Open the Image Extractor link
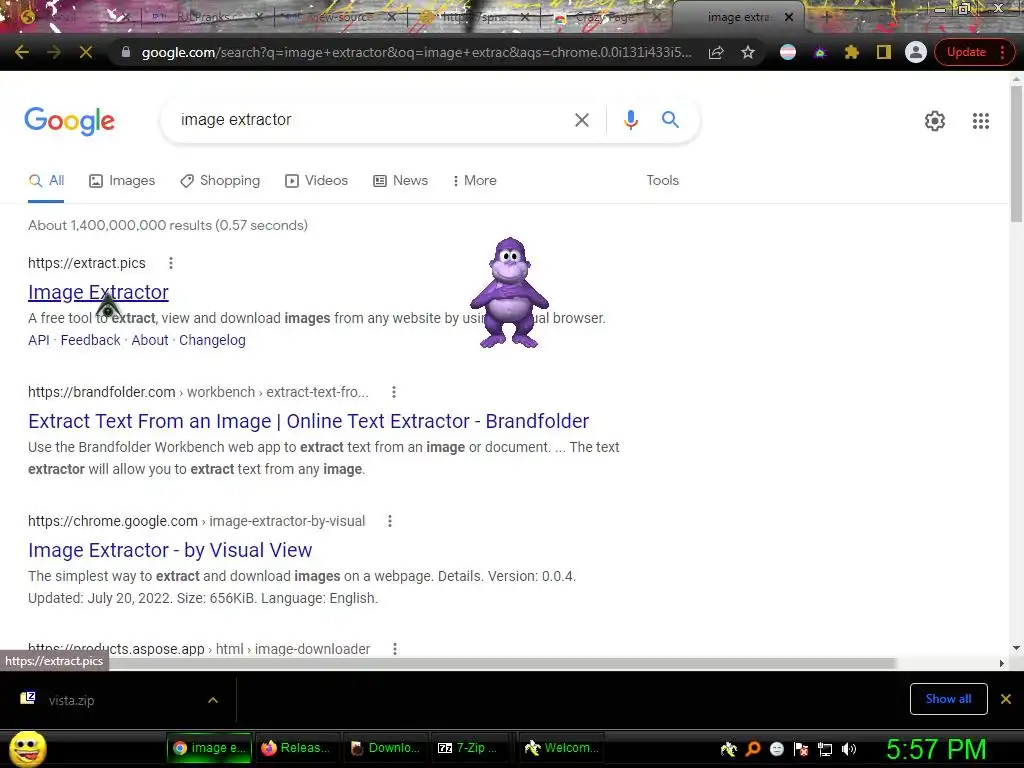 (x=98, y=292)
